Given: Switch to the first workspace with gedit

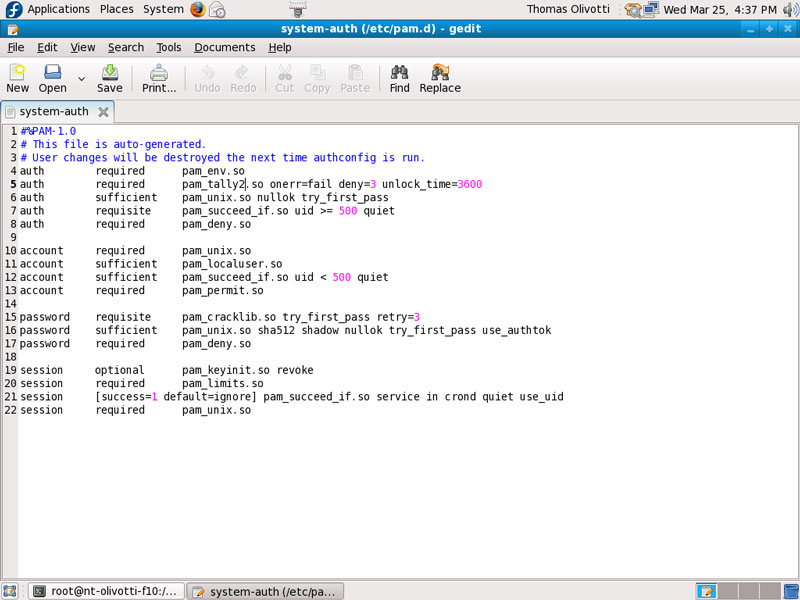Looking at the screenshot, I should (707, 591).
